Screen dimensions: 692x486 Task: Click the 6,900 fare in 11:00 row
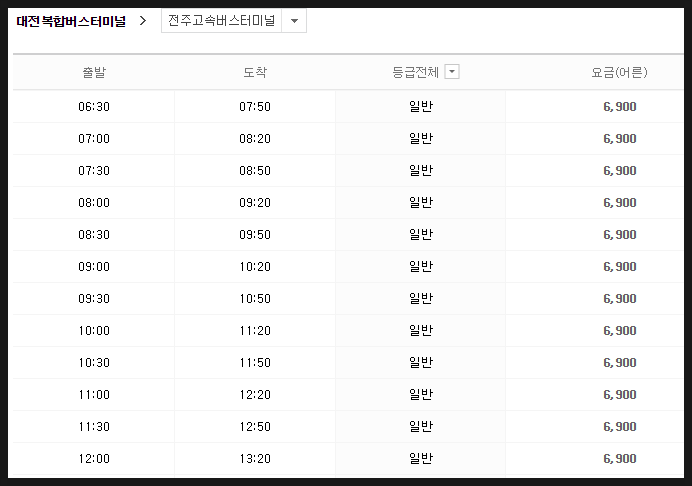(620, 395)
